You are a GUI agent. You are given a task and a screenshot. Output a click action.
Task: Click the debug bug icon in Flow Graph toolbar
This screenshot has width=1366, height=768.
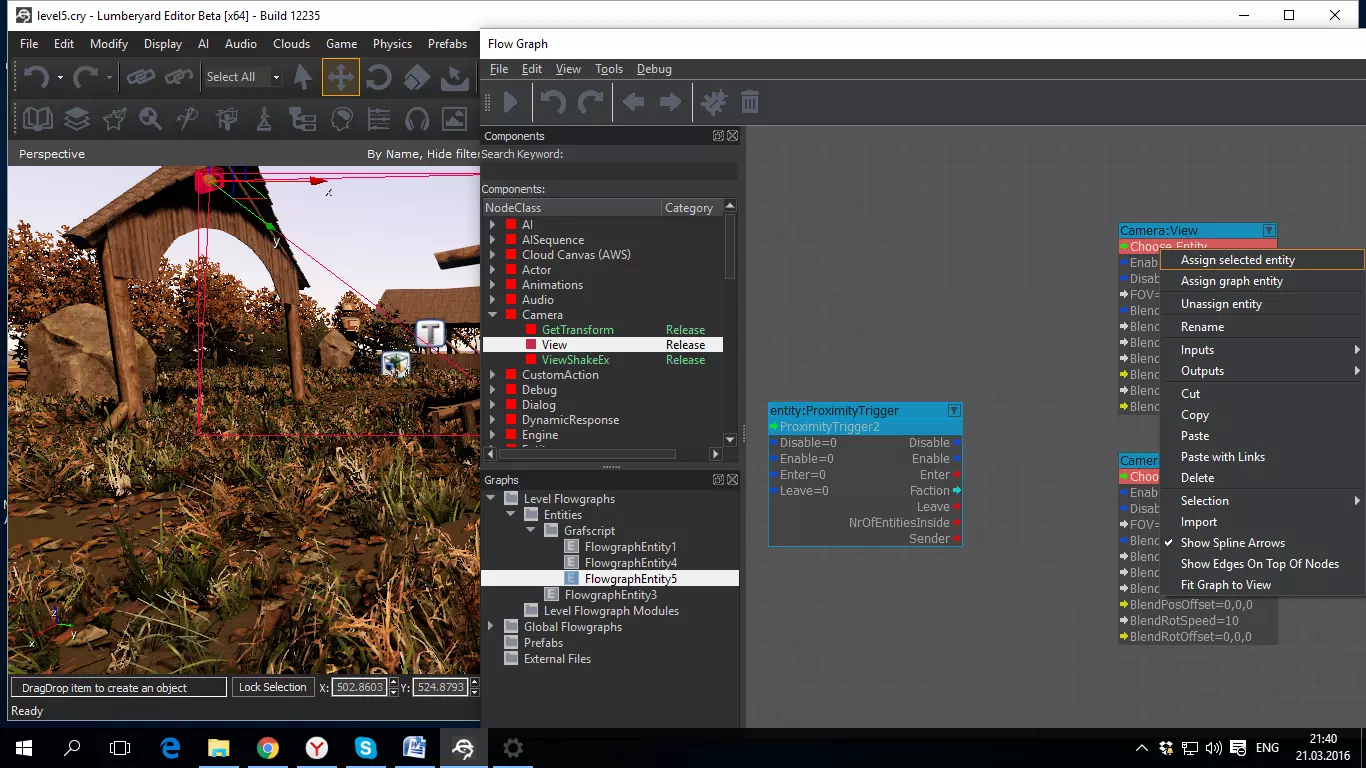[713, 102]
